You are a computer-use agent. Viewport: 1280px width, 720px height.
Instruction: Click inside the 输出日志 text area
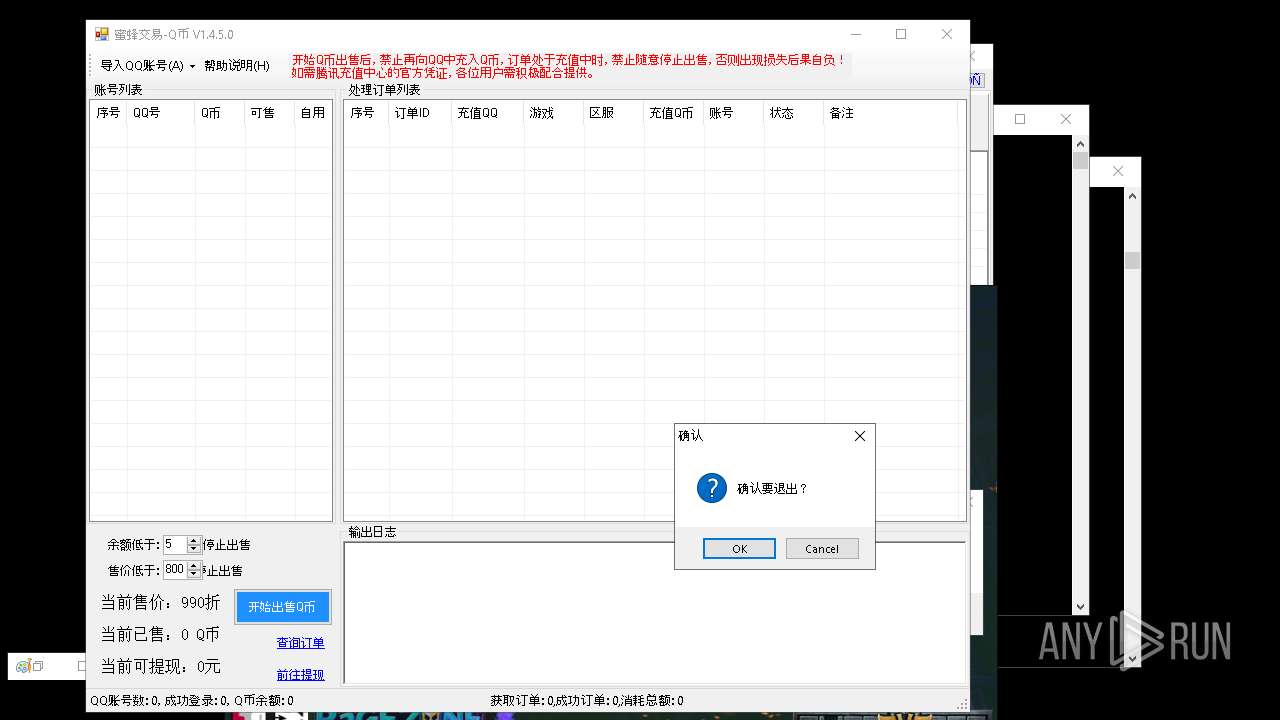point(655,612)
